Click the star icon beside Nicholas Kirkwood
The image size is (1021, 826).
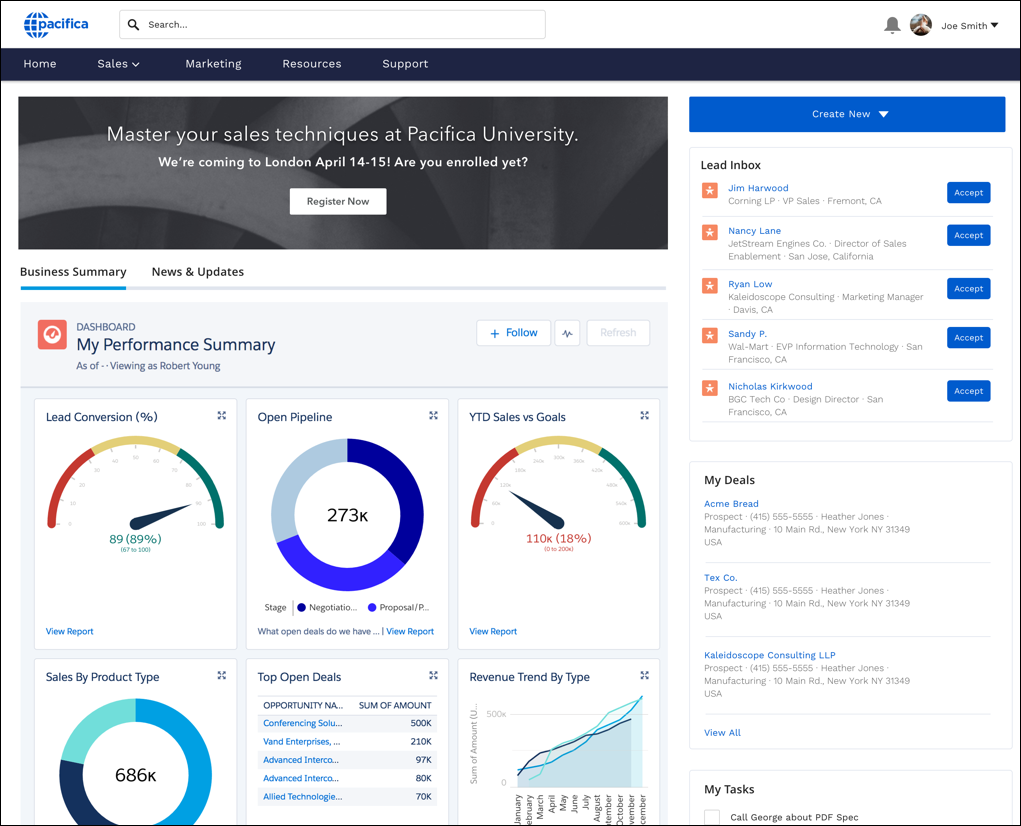coord(709,389)
